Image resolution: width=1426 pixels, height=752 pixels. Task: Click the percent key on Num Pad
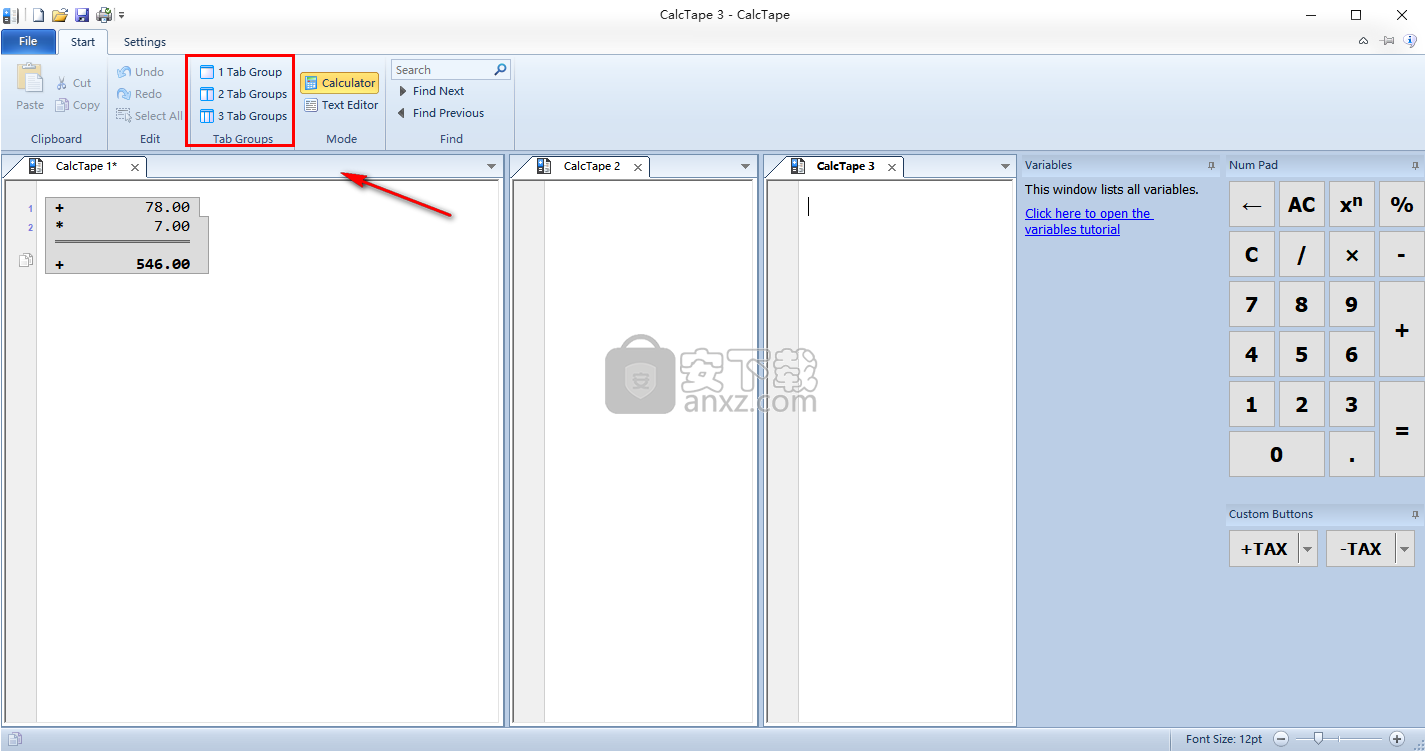1401,205
